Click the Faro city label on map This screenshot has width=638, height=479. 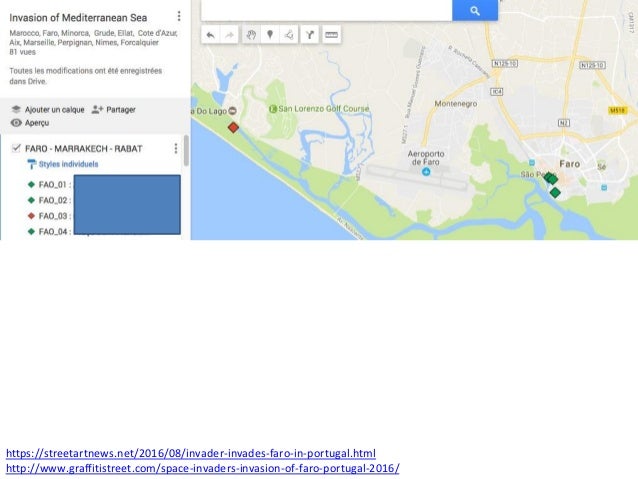pyautogui.click(x=570, y=164)
